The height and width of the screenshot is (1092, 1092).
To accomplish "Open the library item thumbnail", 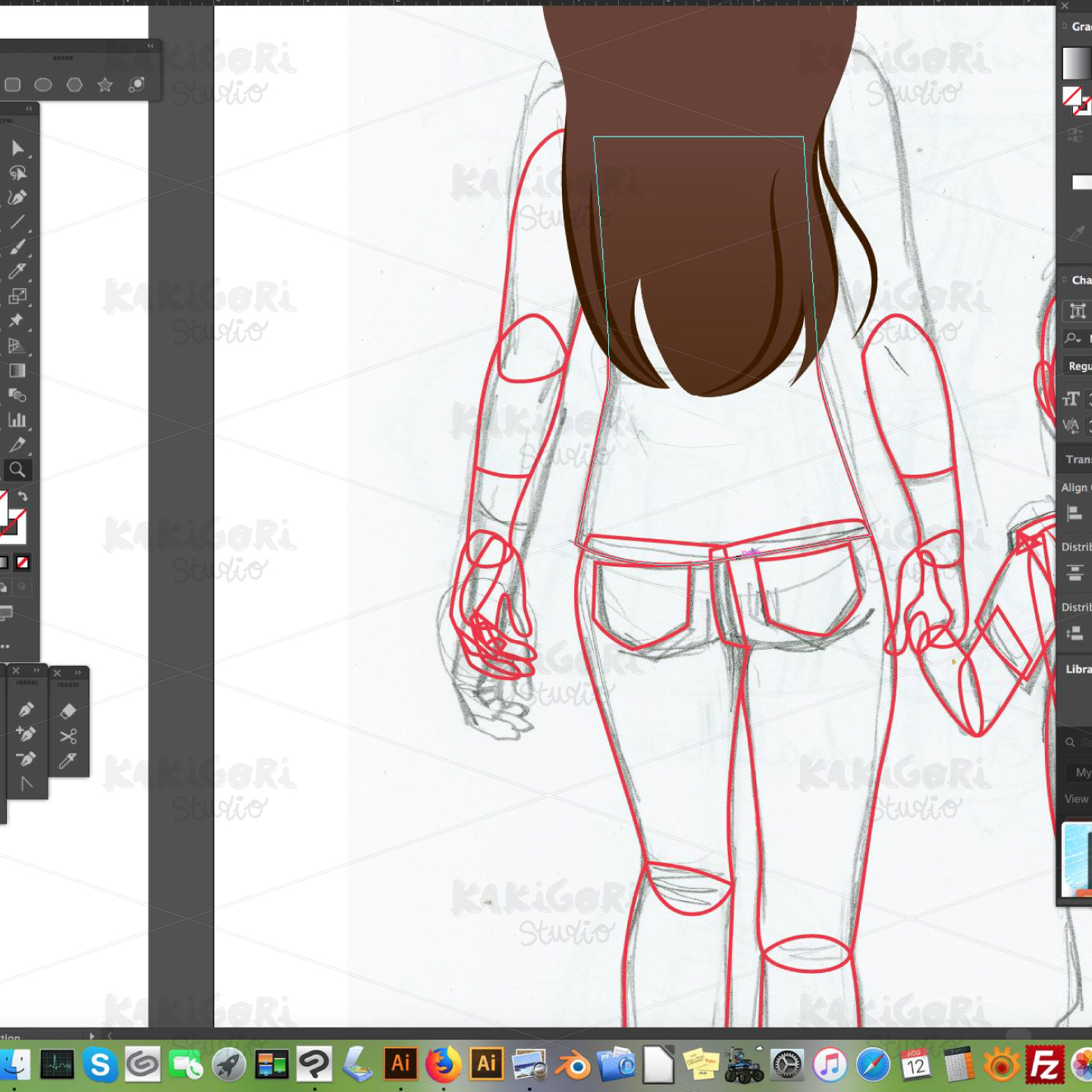I will point(1077,857).
